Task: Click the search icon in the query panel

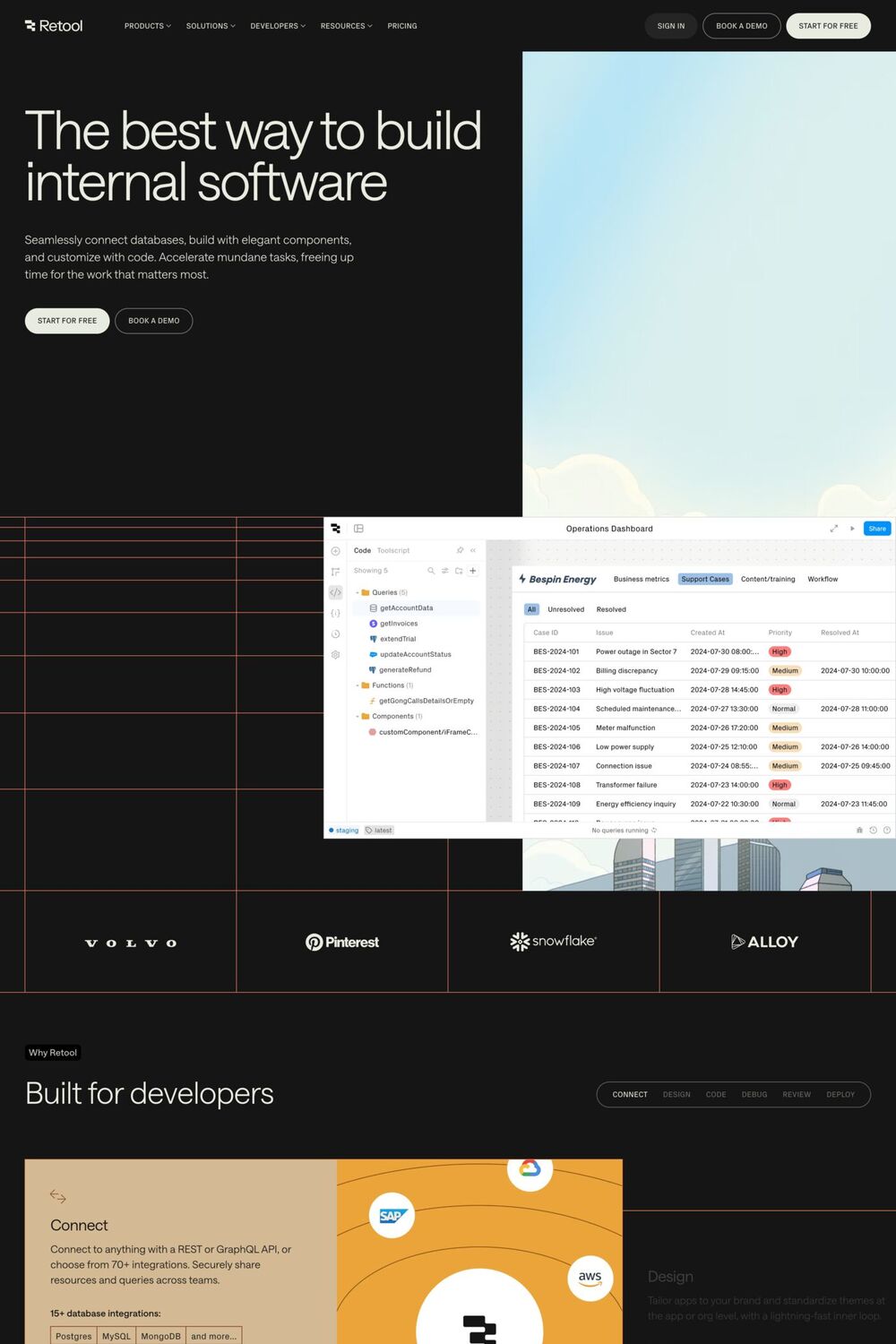Action: [431, 571]
